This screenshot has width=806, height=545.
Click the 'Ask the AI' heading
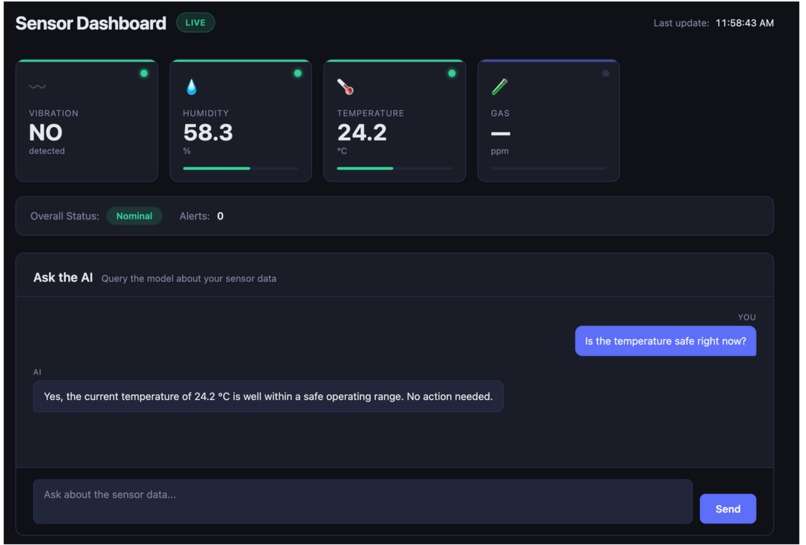[63, 278]
